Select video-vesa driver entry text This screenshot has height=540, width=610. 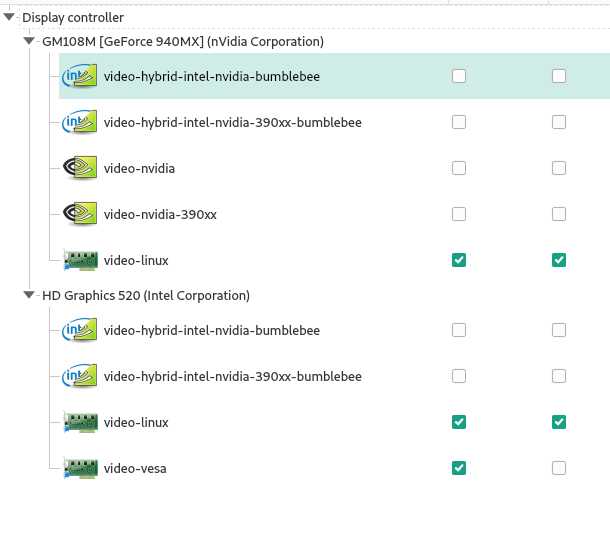coord(135,468)
